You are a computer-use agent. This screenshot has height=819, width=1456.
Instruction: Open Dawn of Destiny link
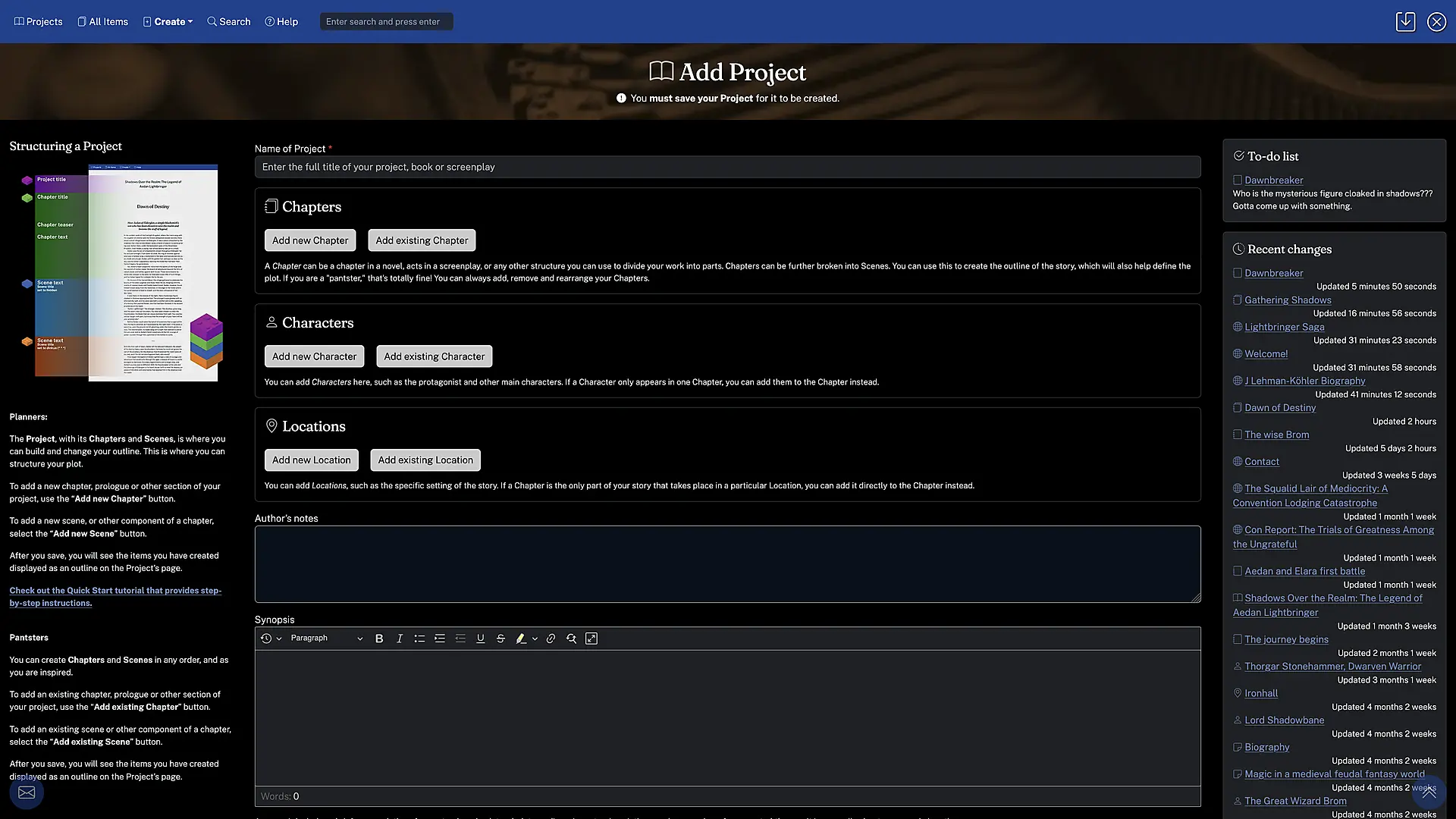coord(1280,408)
